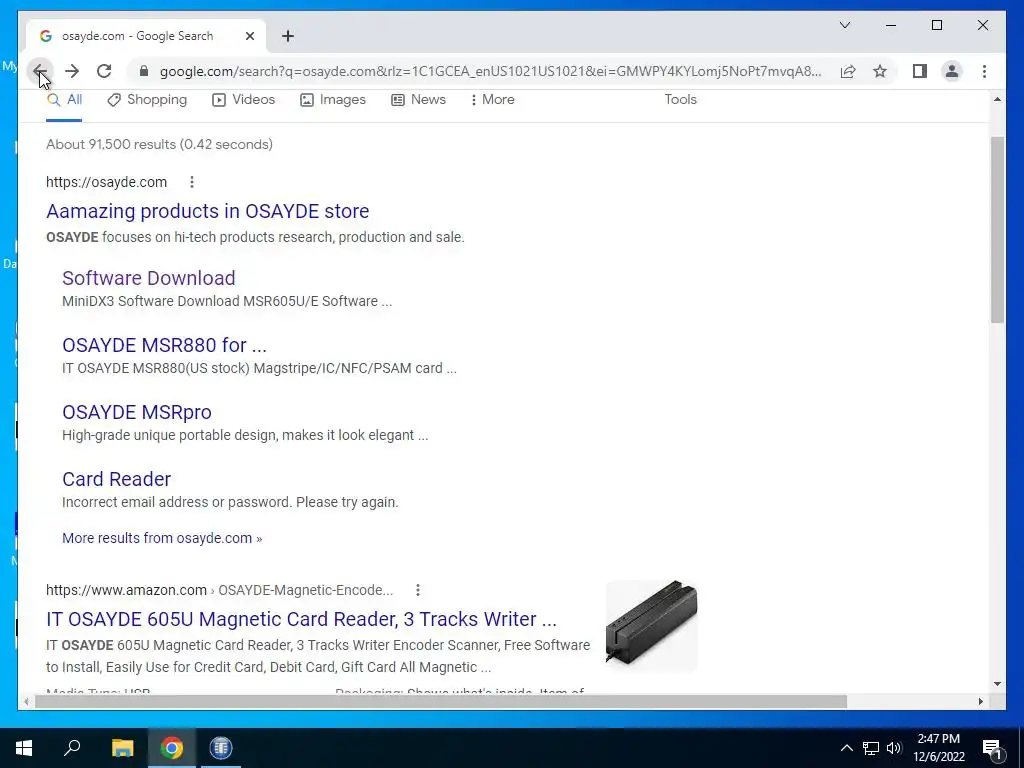
Task: Click the address bar URL
Action: (490, 71)
